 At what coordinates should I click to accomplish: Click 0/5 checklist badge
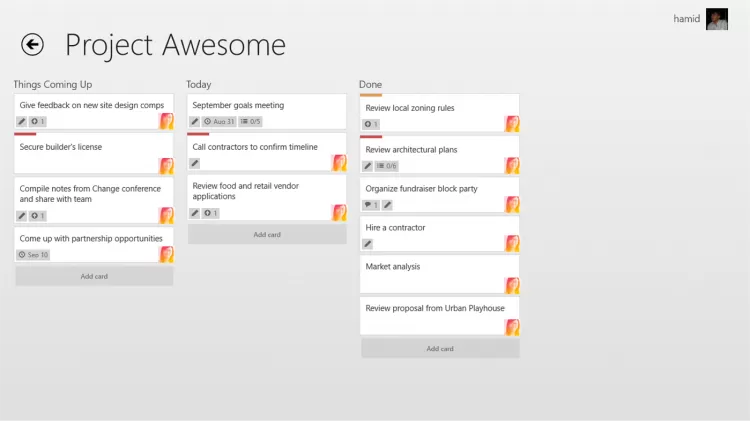click(251, 122)
